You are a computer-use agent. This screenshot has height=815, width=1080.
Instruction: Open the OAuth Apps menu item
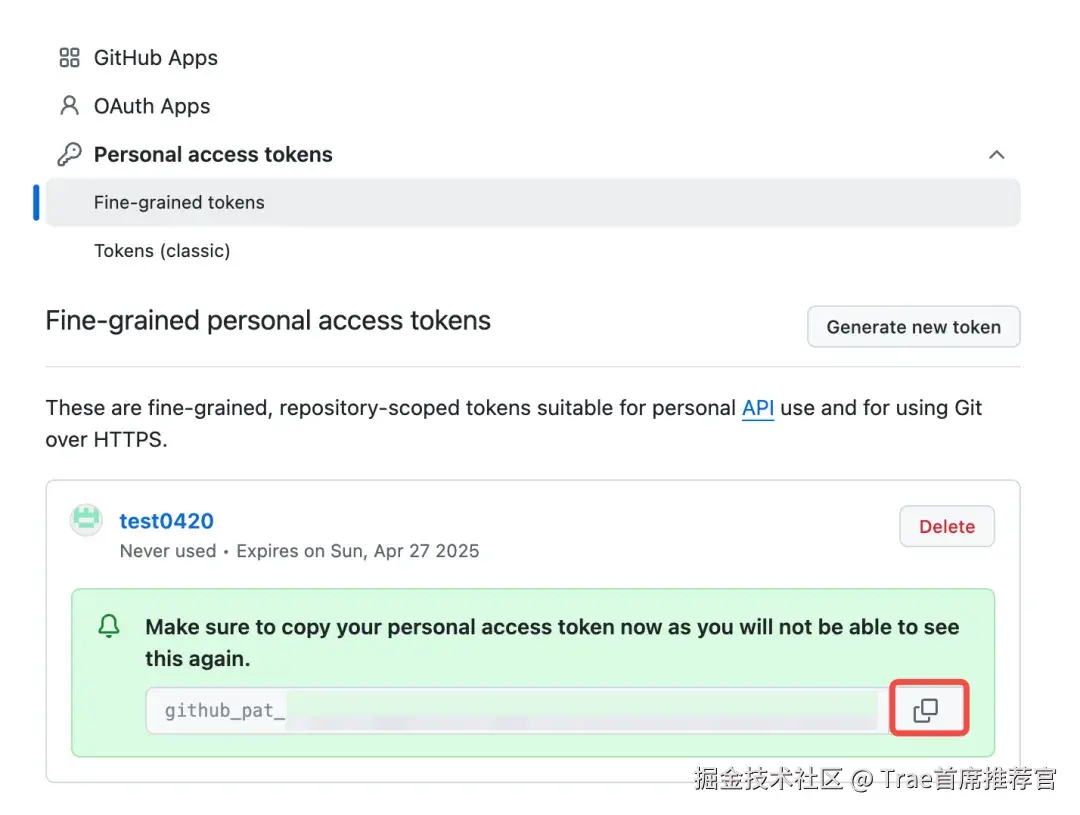(152, 106)
